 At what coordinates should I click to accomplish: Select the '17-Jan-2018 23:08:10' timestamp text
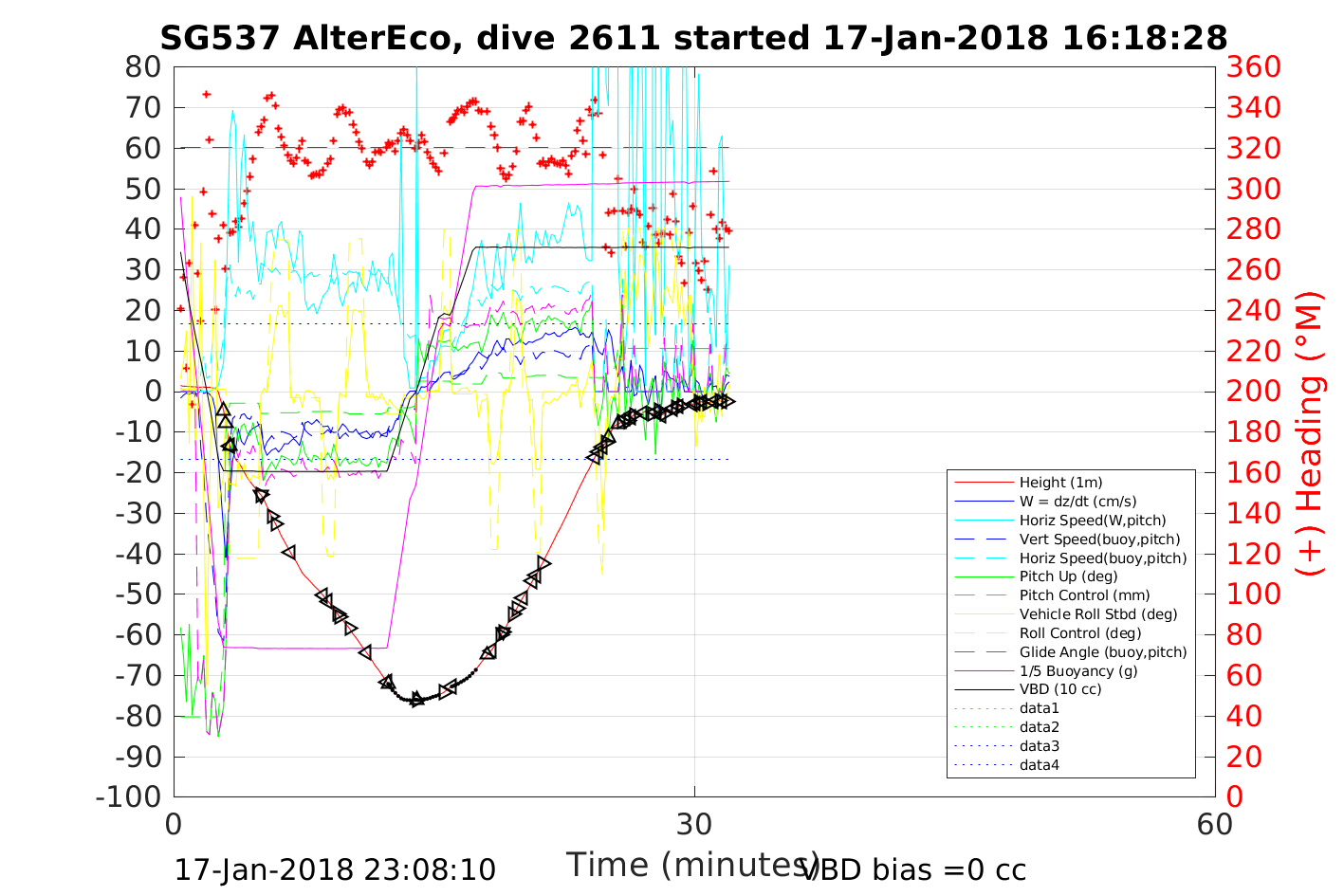click(x=335, y=869)
